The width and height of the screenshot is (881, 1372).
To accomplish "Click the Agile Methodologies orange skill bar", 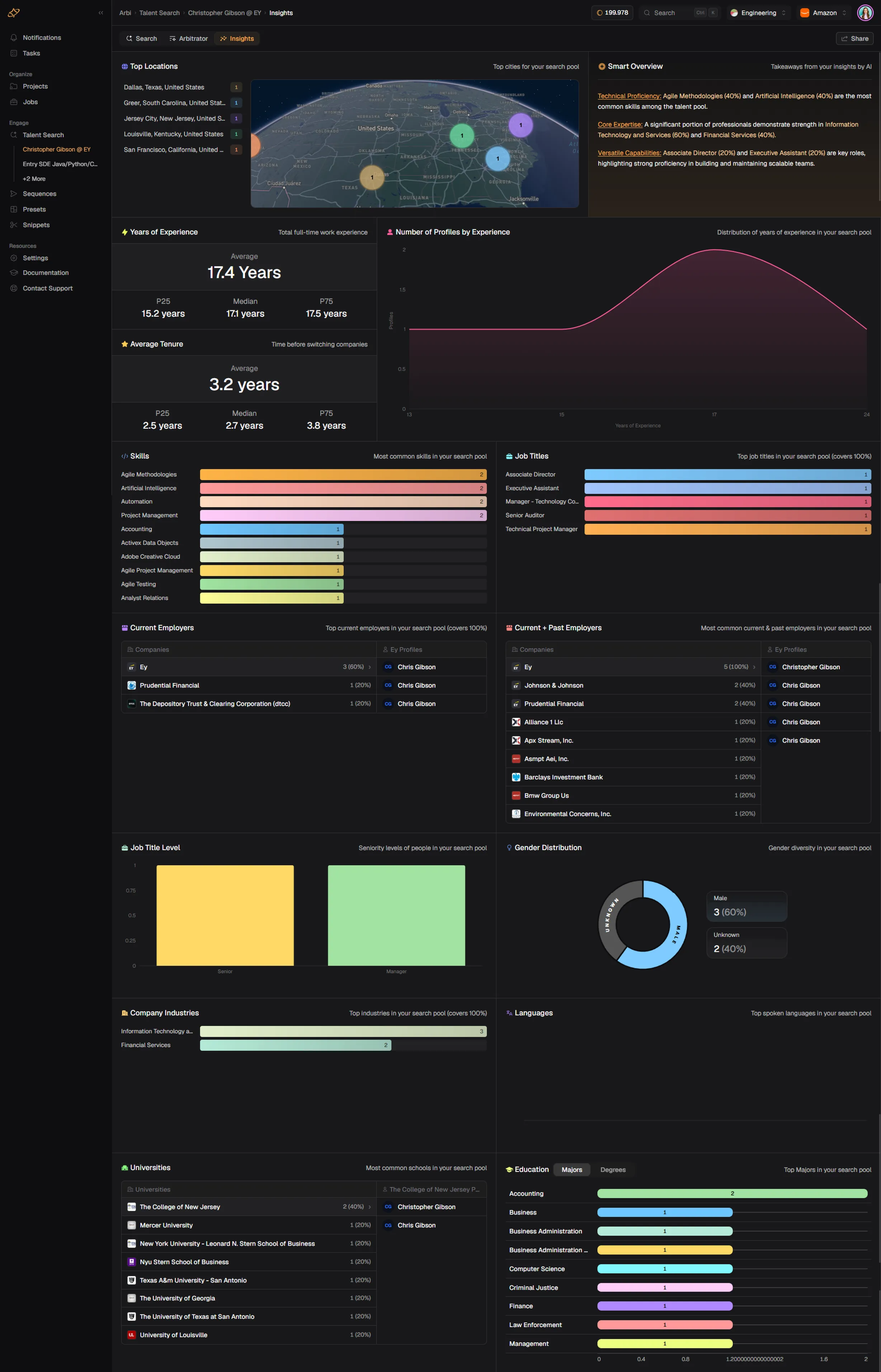I will tap(343, 474).
